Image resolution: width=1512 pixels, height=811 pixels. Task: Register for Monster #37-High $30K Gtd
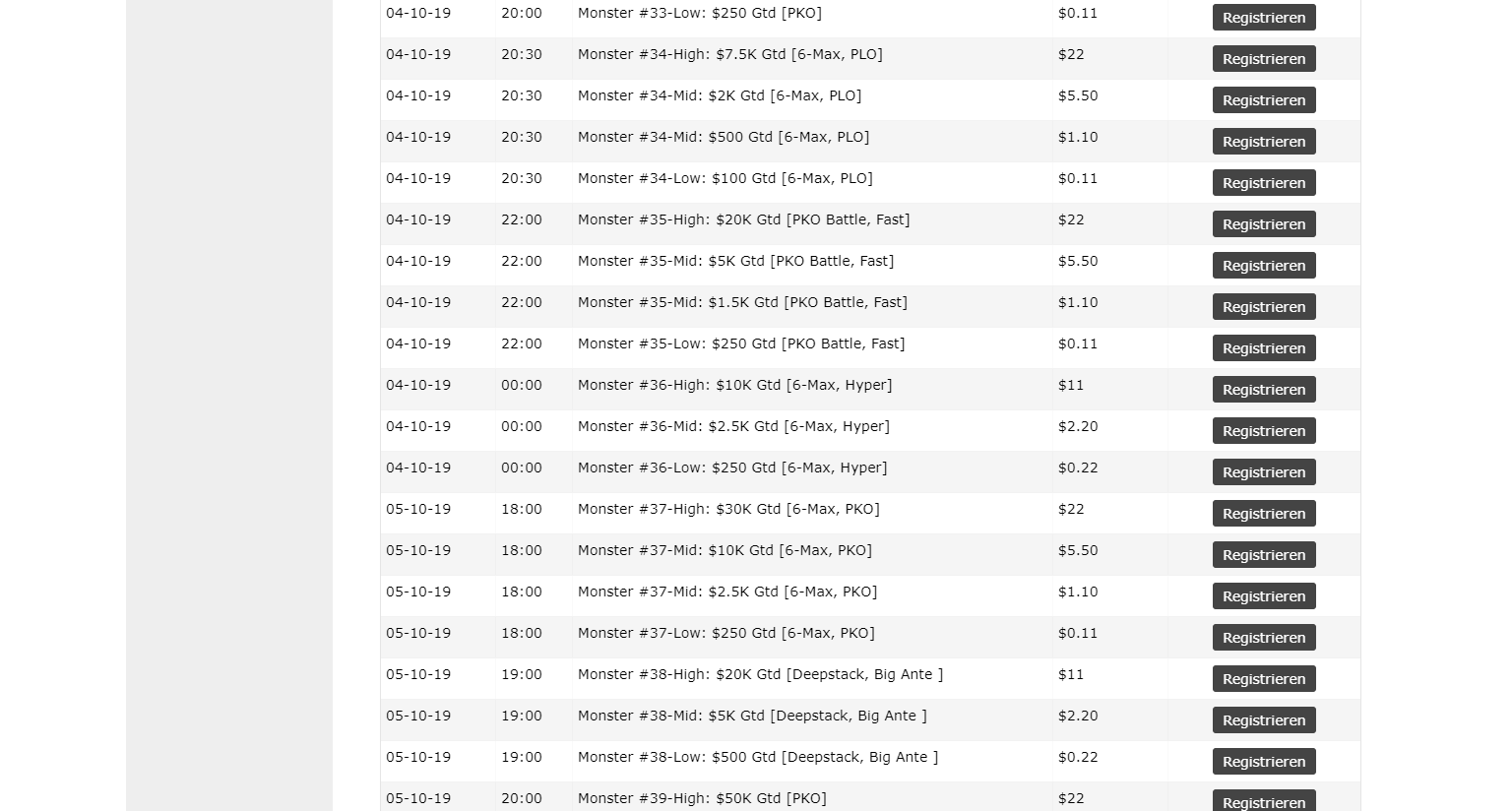1263,514
